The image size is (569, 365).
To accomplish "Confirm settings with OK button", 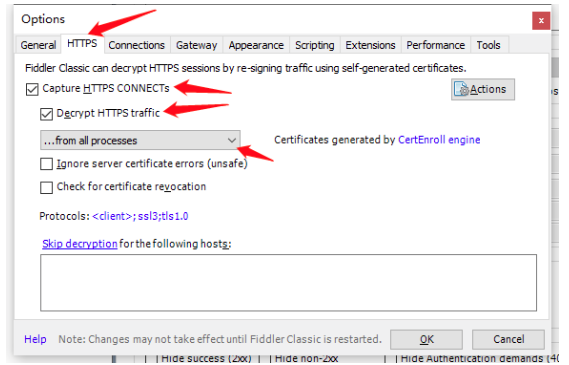I will tap(426, 340).
